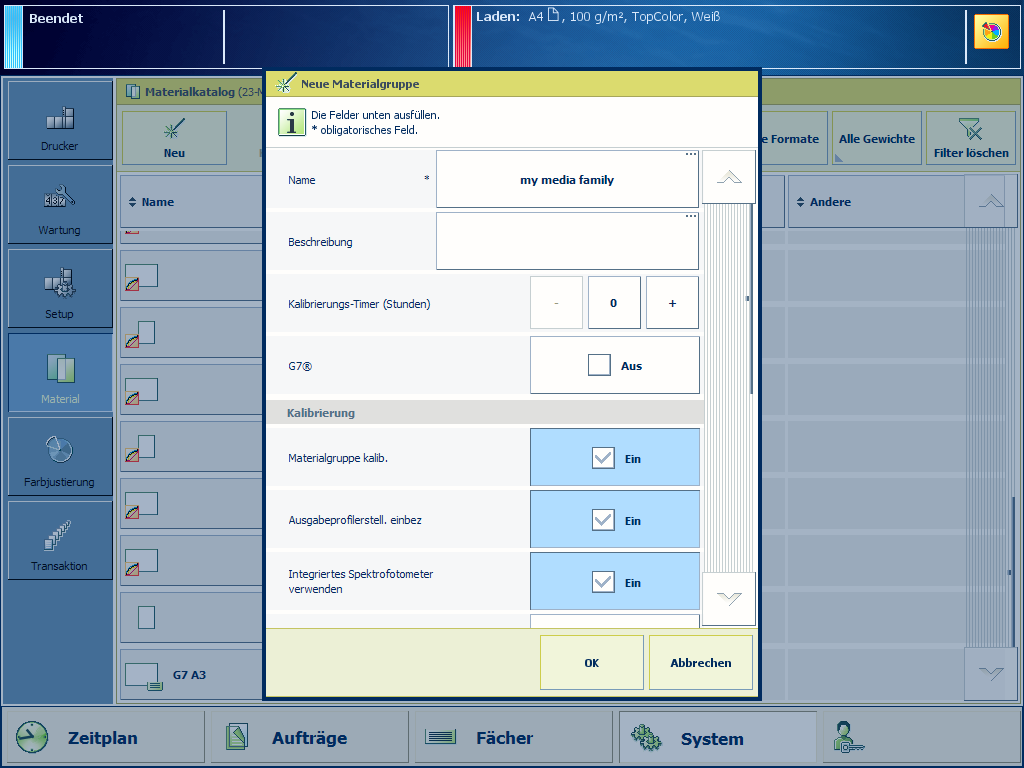Open the Formate filter dropdown

point(793,138)
